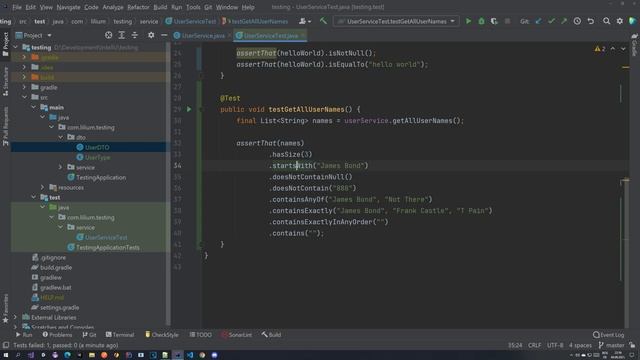Commit changes with the Git checkmark icon
Screen dimensions: 640x360
click(x=551, y=21)
